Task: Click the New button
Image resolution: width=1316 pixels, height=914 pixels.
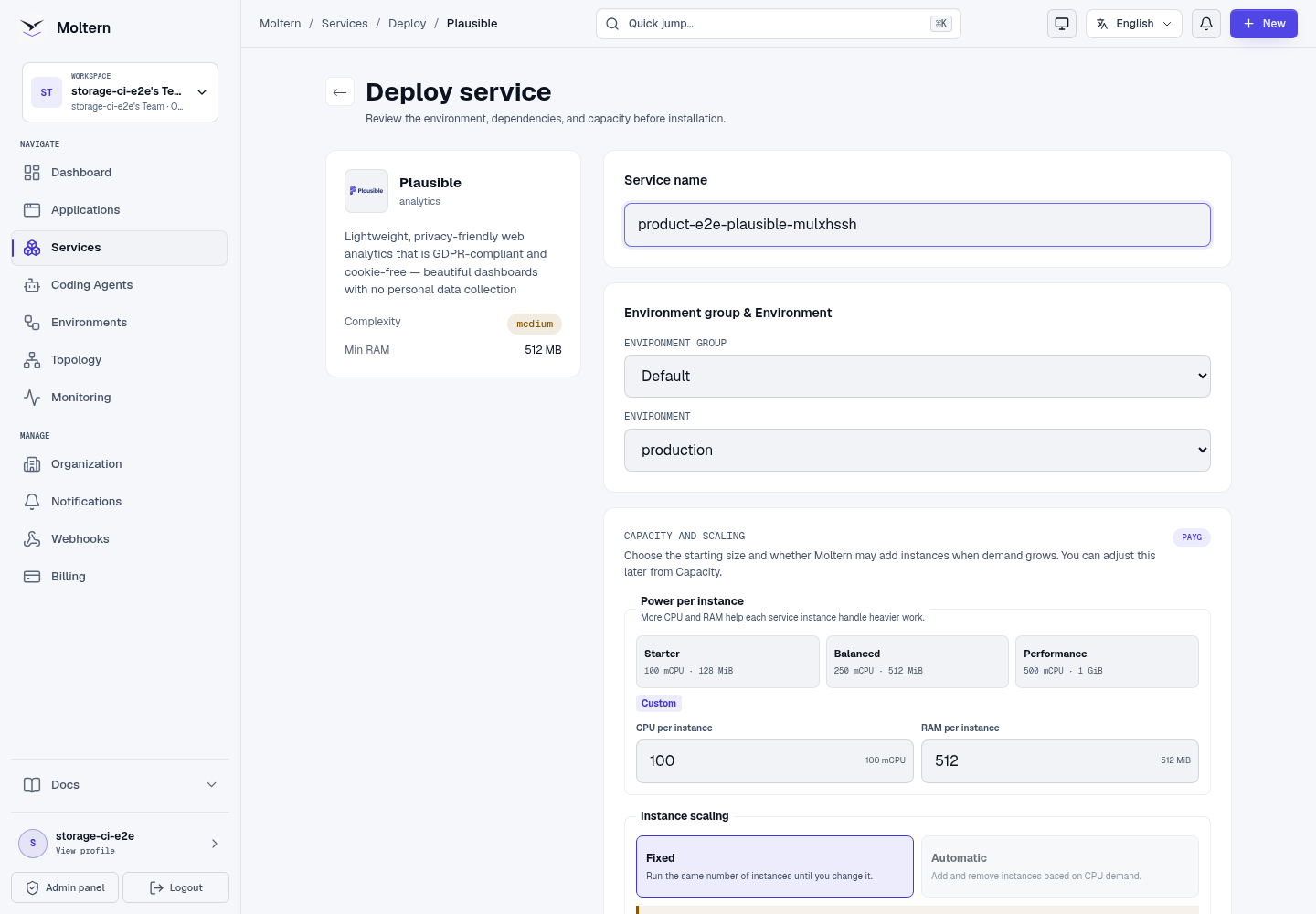Action: (1264, 24)
